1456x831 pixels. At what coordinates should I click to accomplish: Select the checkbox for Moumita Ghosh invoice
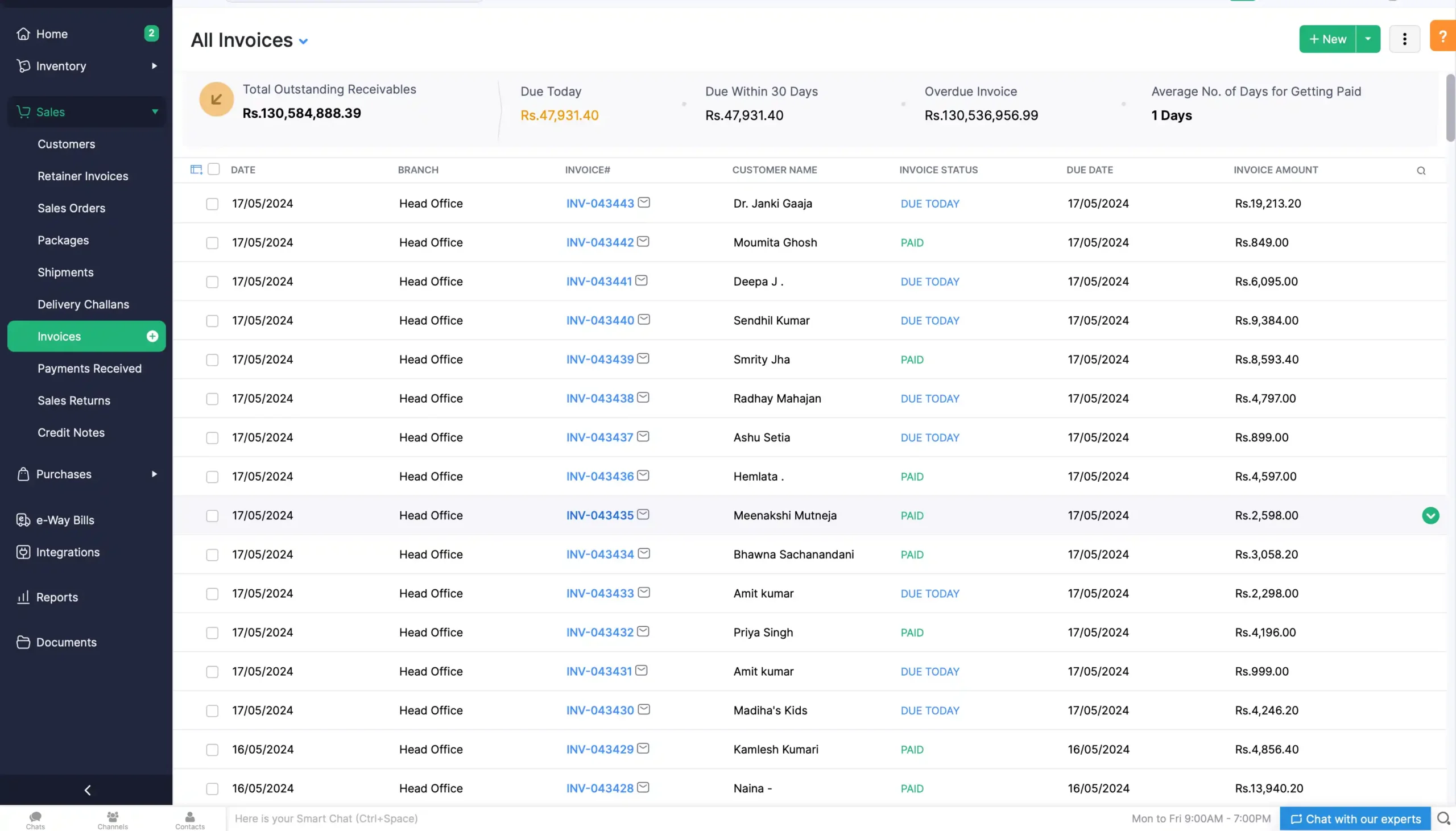click(x=212, y=243)
